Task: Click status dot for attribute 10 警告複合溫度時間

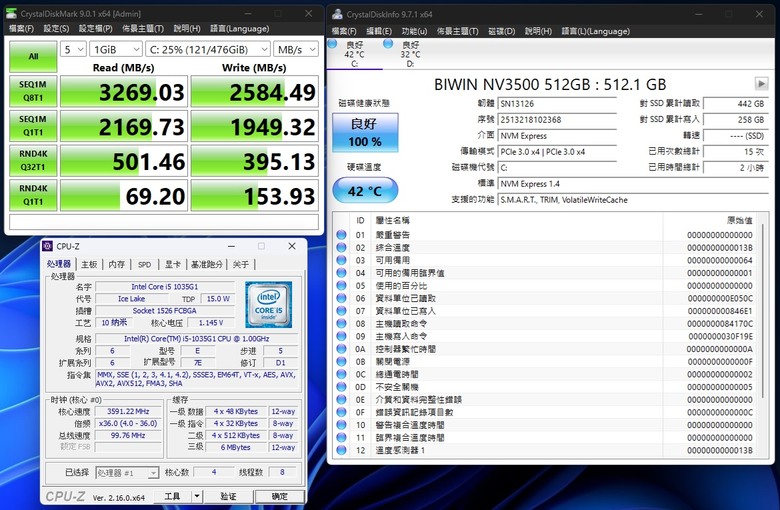Action: (x=341, y=425)
